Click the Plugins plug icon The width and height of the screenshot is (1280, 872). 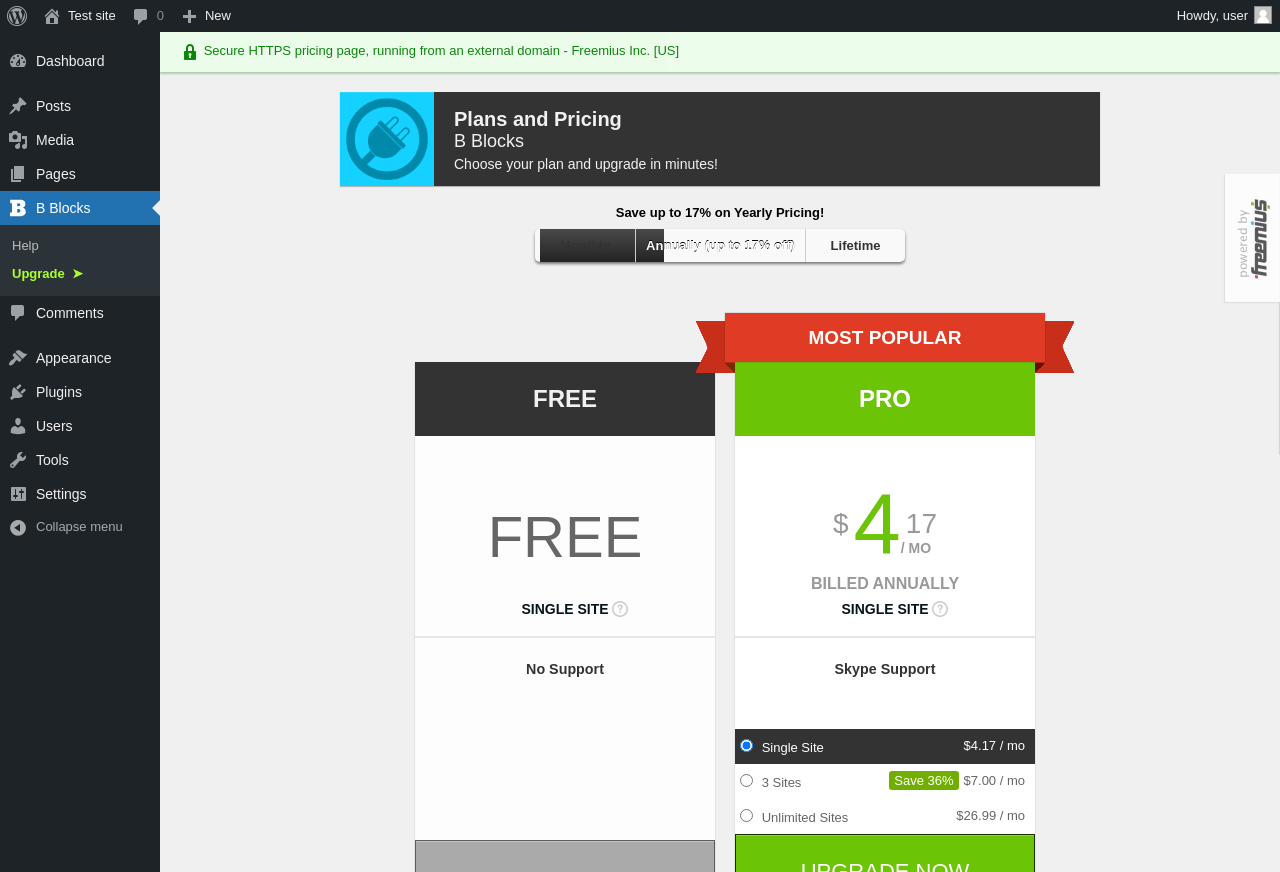click(18, 392)
